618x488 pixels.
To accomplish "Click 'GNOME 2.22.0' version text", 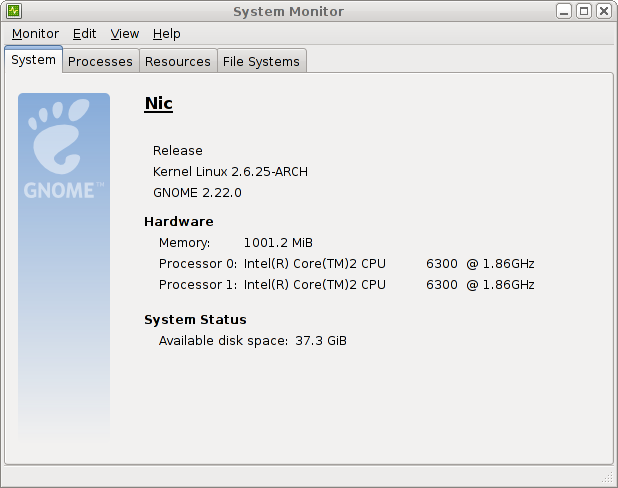I will [x=197, y=193].
